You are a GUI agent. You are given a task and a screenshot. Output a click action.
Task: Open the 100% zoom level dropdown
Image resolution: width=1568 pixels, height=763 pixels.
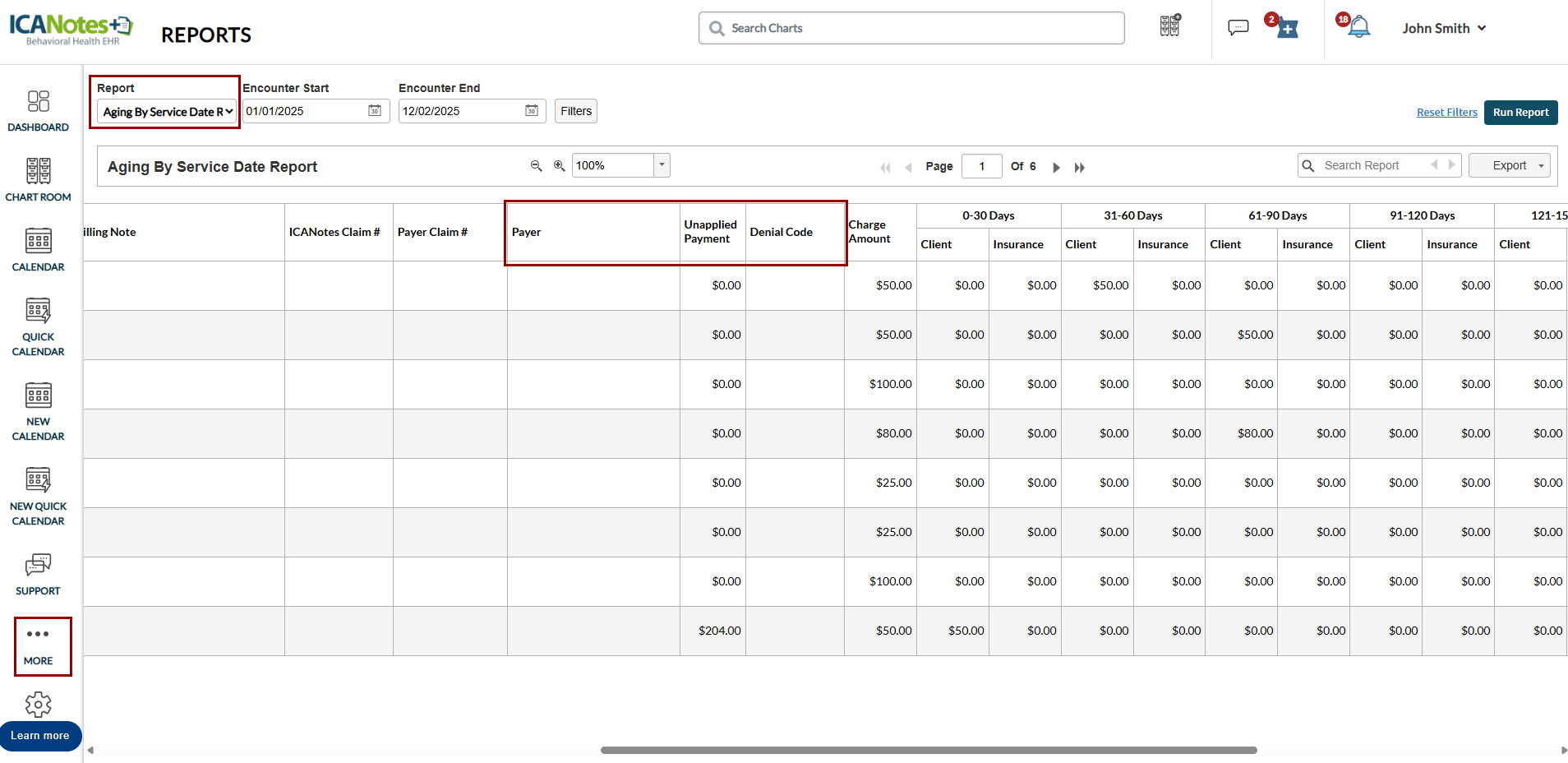pos(662,165)
